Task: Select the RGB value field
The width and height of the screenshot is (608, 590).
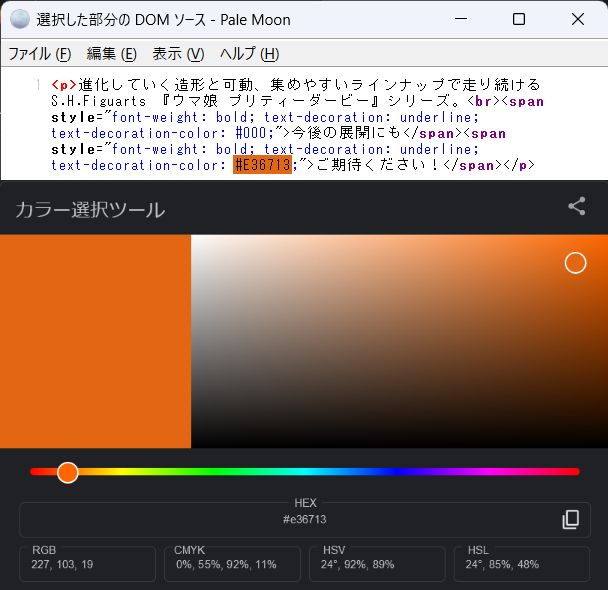Action: click(87, 564)
